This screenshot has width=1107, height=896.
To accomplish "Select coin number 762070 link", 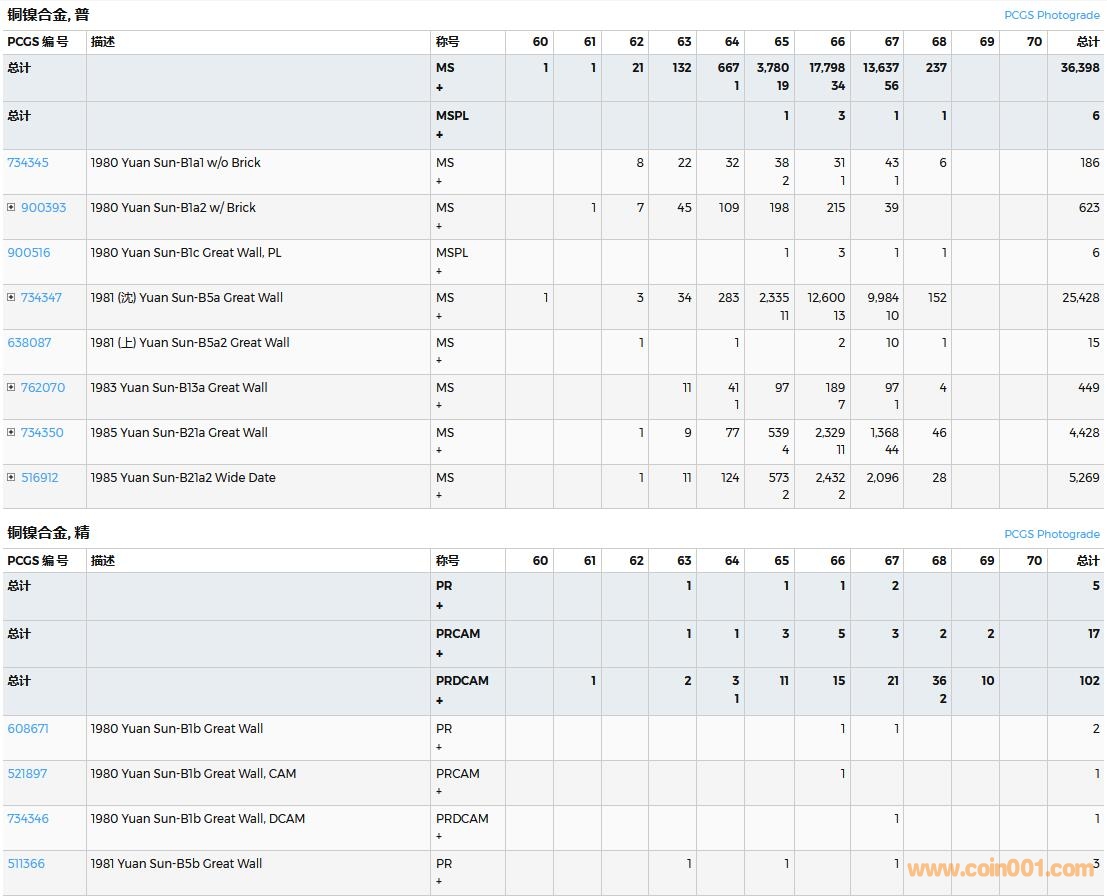I will click(x=43, y=388).
